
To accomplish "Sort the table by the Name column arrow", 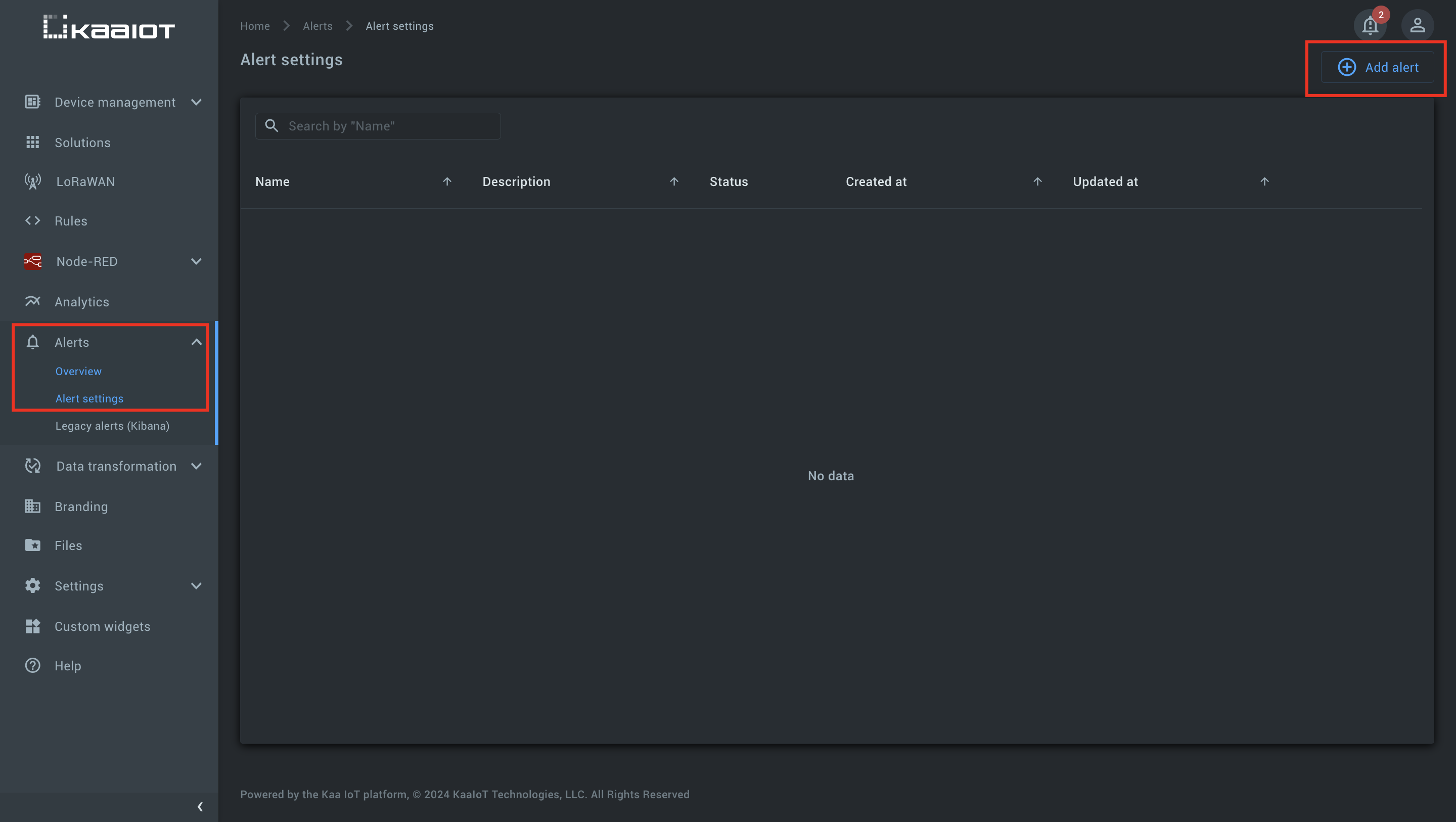I will [x=447, y=181].
